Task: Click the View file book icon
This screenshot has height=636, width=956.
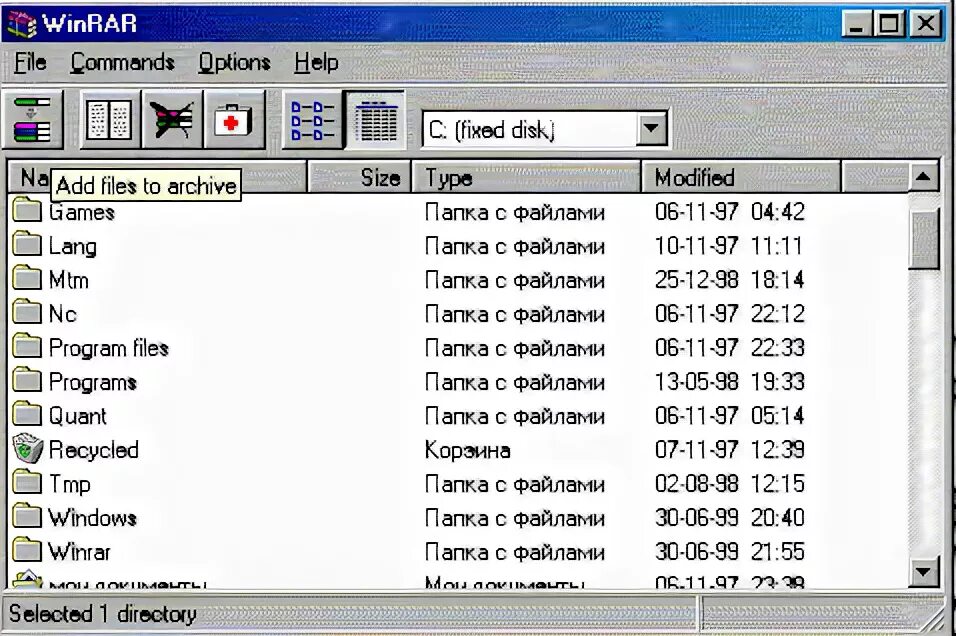Action: [x=110, y=120]
